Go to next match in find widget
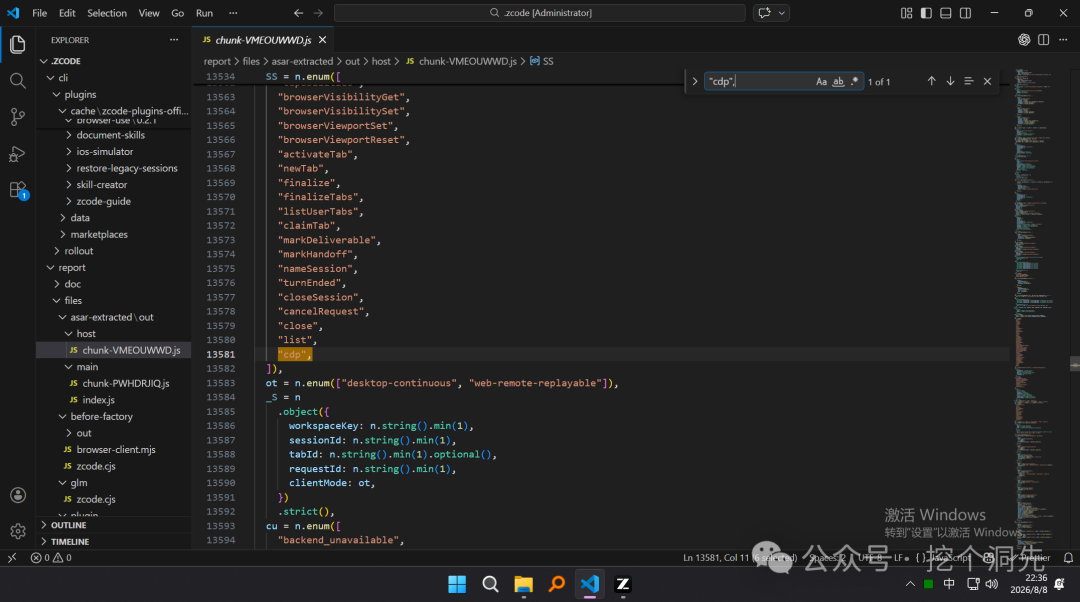This screenshot has height=602, width=1080. tap(950, 81)
